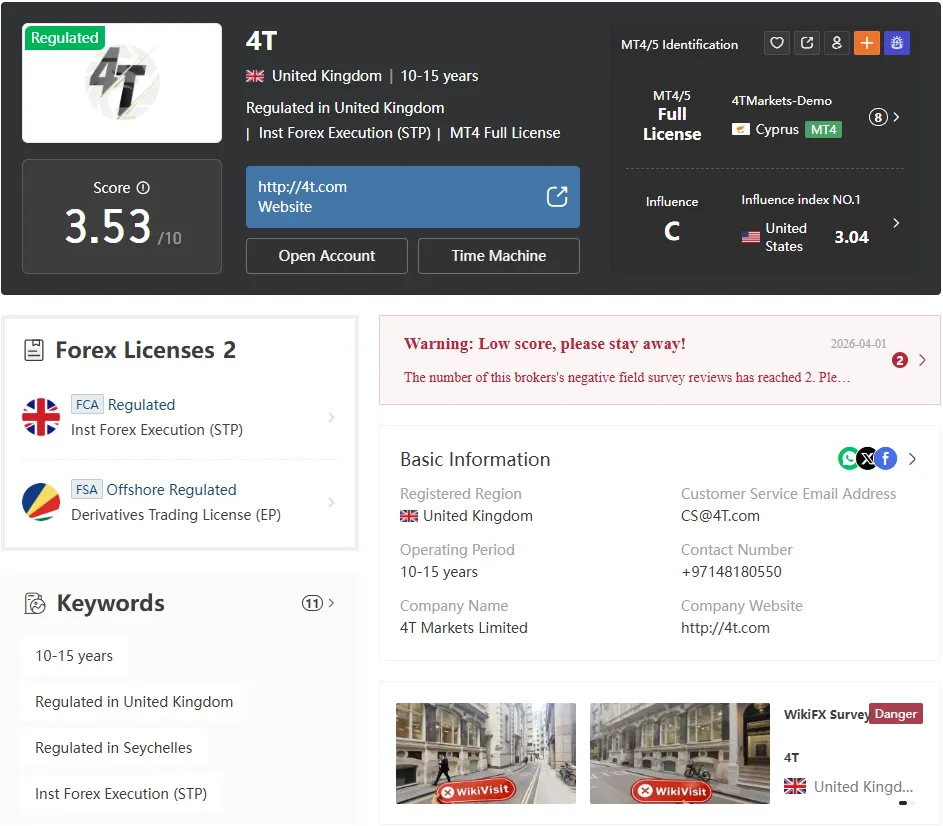The width and height of the screenshot is (943, 826).
Task: Open the 4T broker logo image
Action: click(122, 83)
